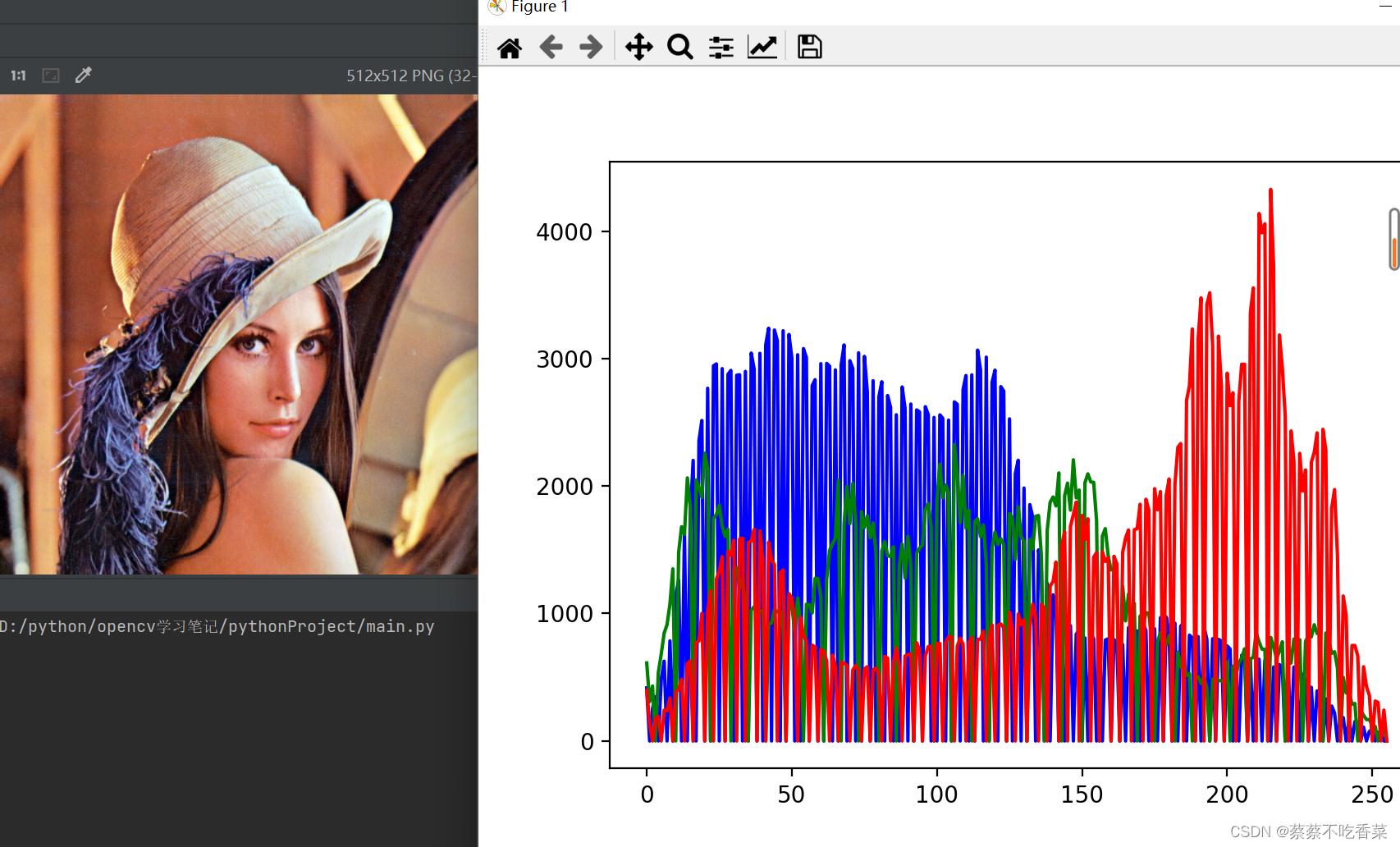Click the Home reset view icon
This screenshot has width=1400, height=847.
[x=510, y=48]
